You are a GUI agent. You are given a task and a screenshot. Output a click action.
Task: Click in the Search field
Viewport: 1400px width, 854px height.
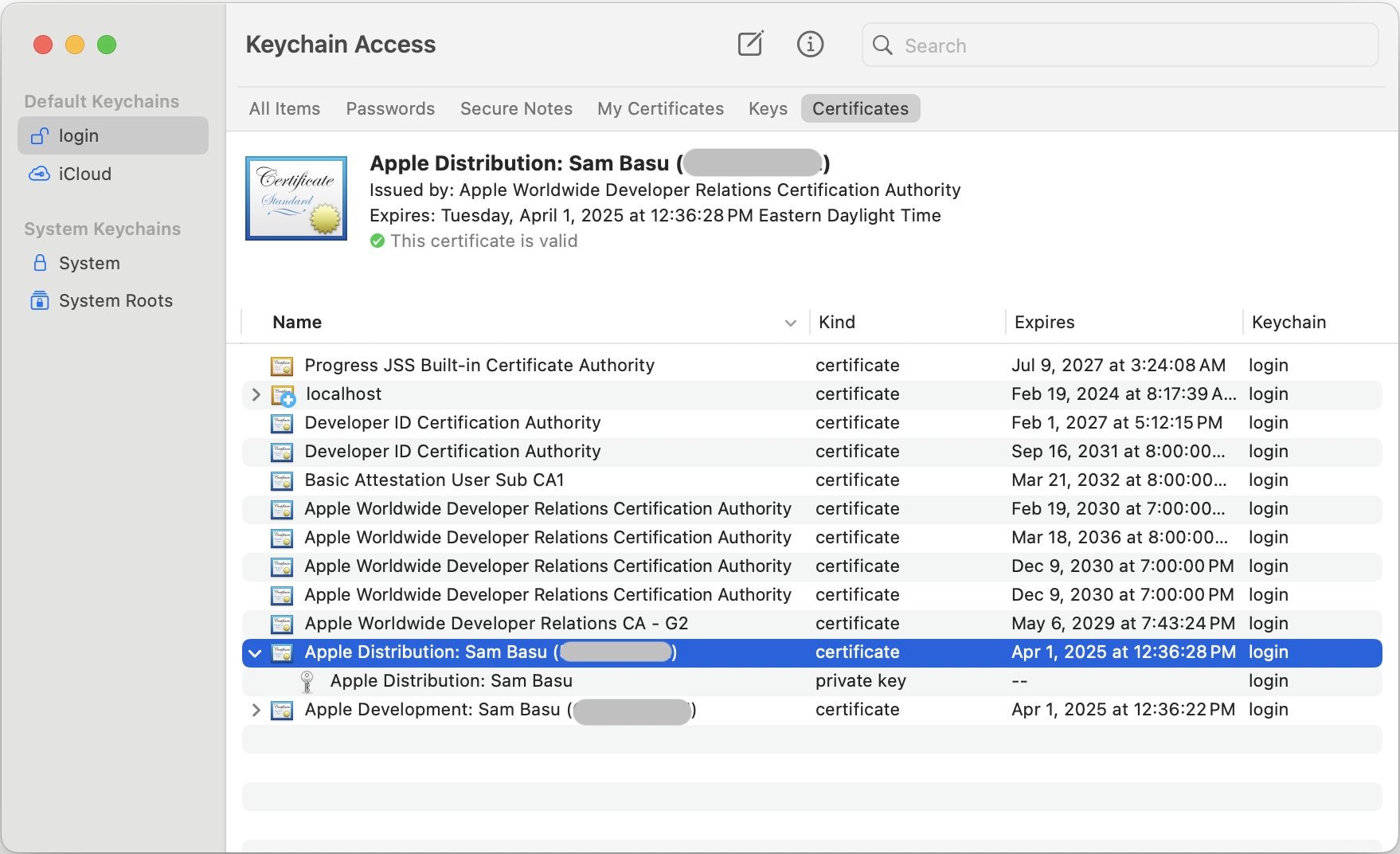[x=1120, y=45]
